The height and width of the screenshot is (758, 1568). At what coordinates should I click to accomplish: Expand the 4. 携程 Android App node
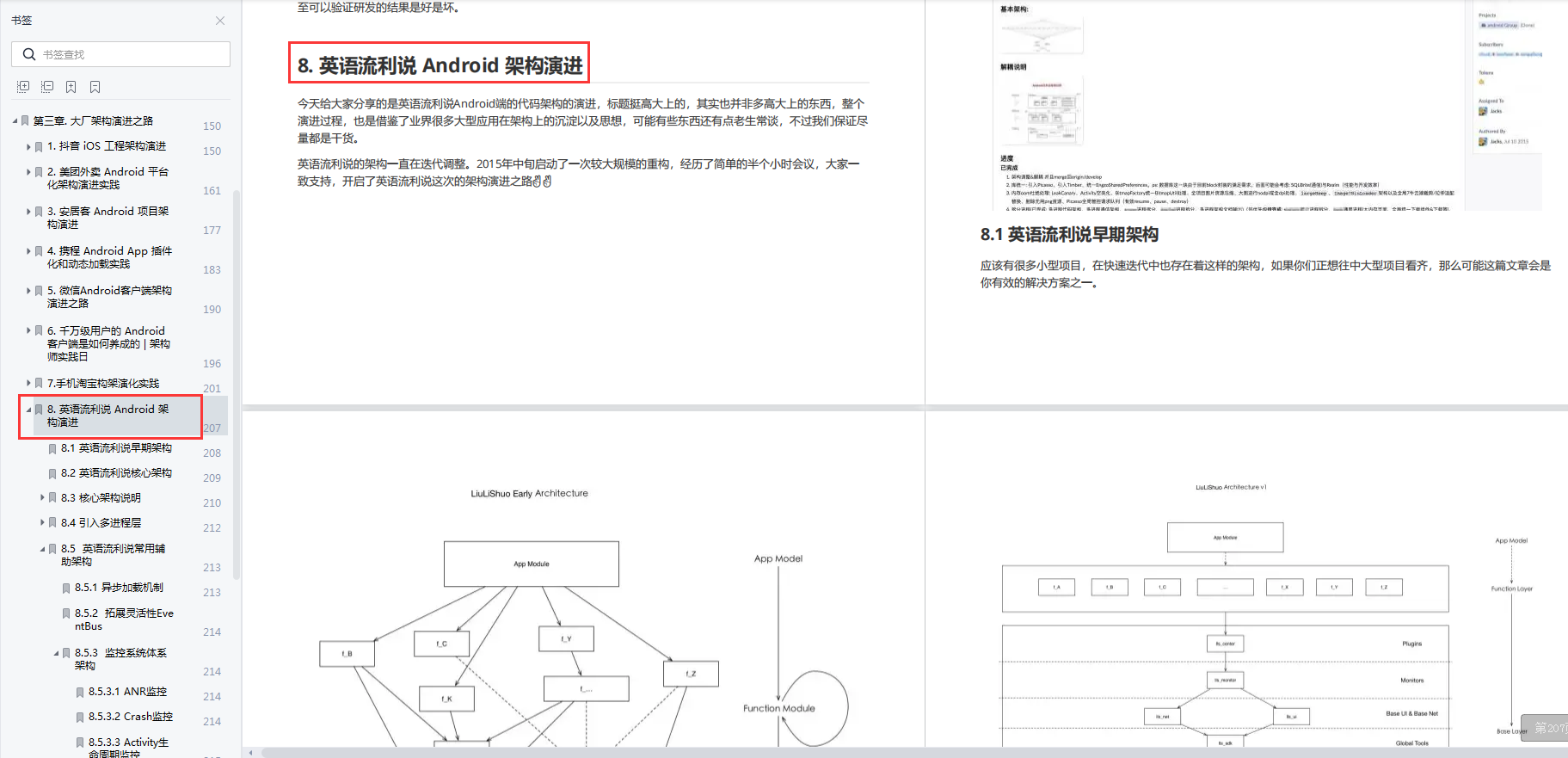[28, 251]
